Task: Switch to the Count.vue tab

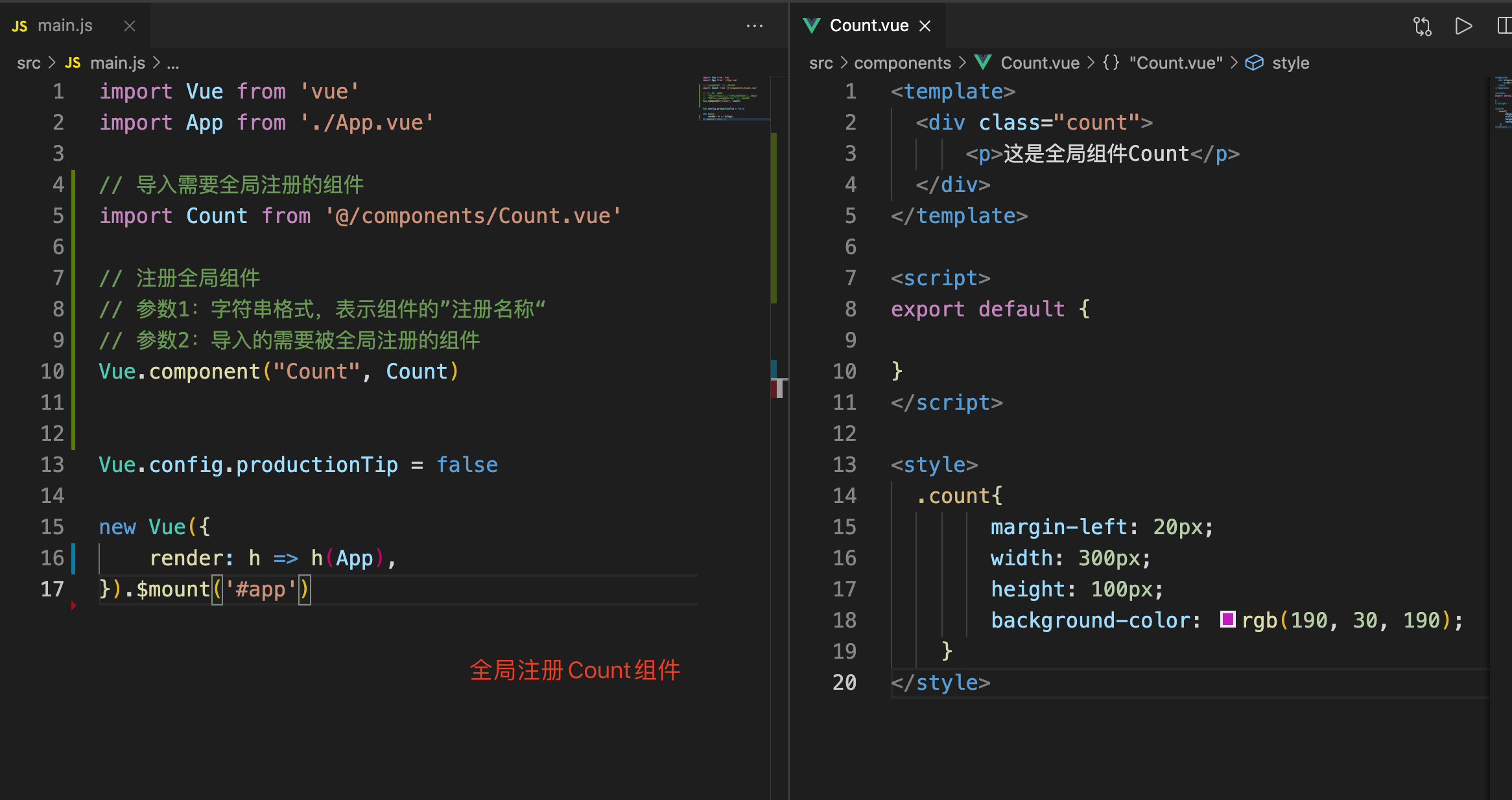Action: click(x=869, y=26)
